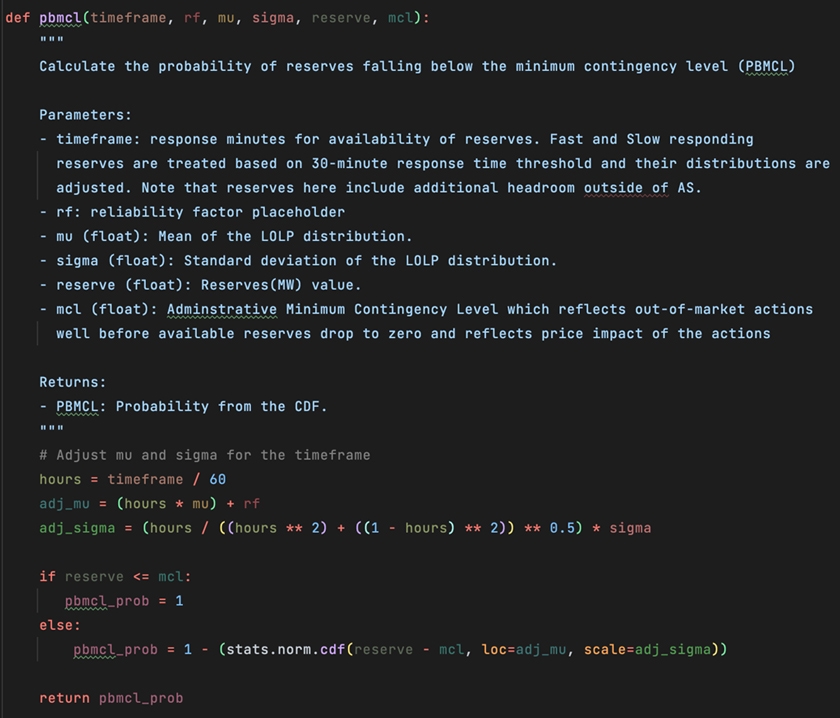Viewport: 840px width, 718px height.
Task: Click the sigma parameter in function signature
Action: tap(272, 18)
